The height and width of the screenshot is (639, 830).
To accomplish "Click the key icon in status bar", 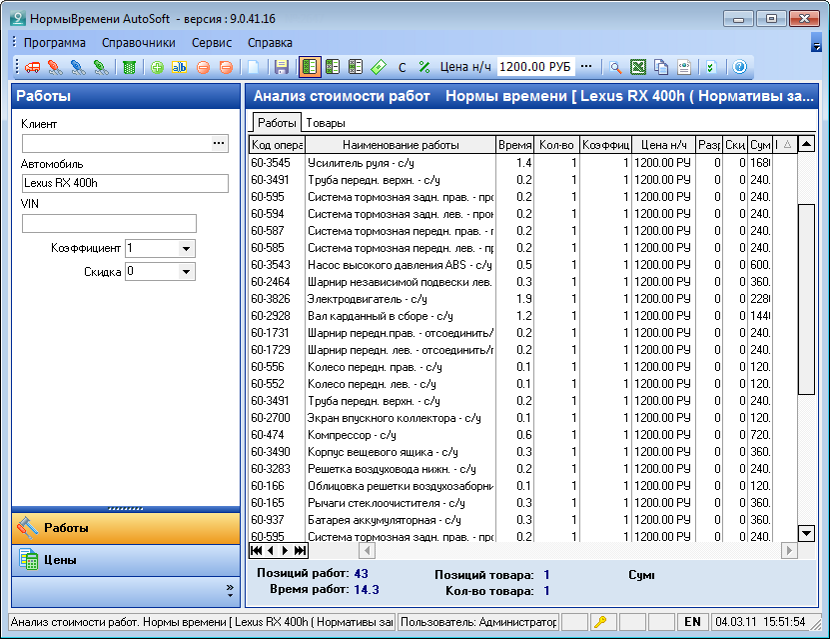I will [603, 622].
